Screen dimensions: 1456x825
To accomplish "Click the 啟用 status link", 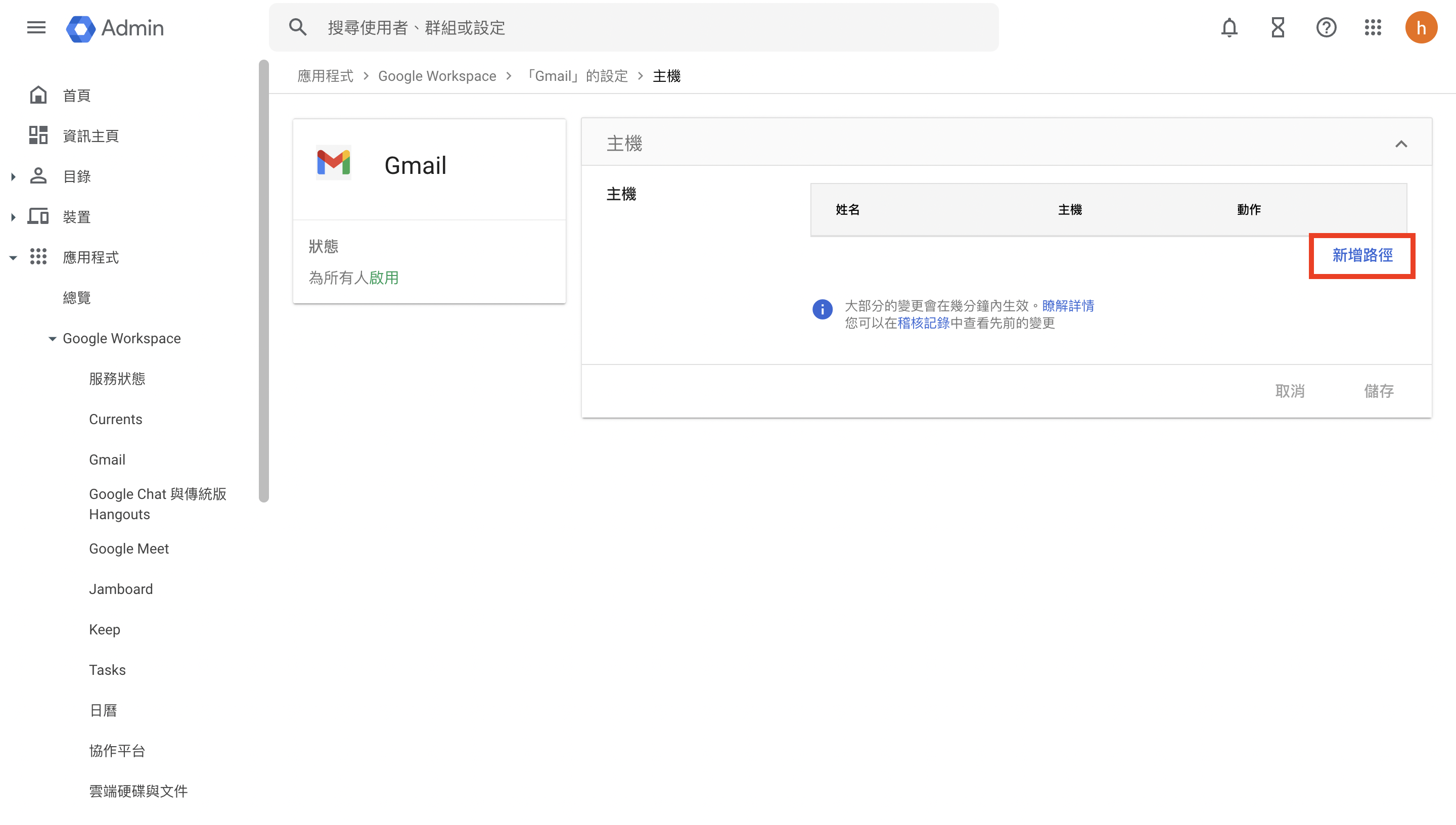I will point(384,278).
